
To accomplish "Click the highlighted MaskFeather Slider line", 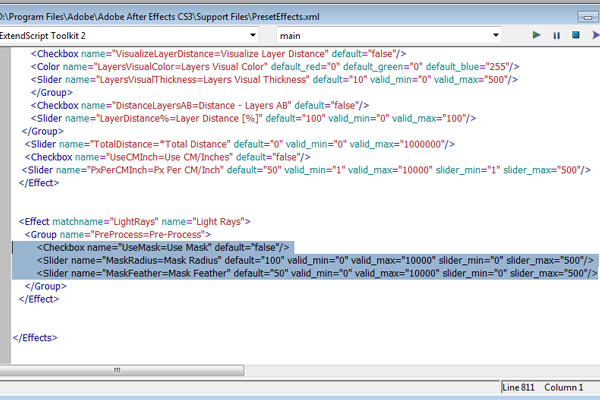I will tap(317, 273).
